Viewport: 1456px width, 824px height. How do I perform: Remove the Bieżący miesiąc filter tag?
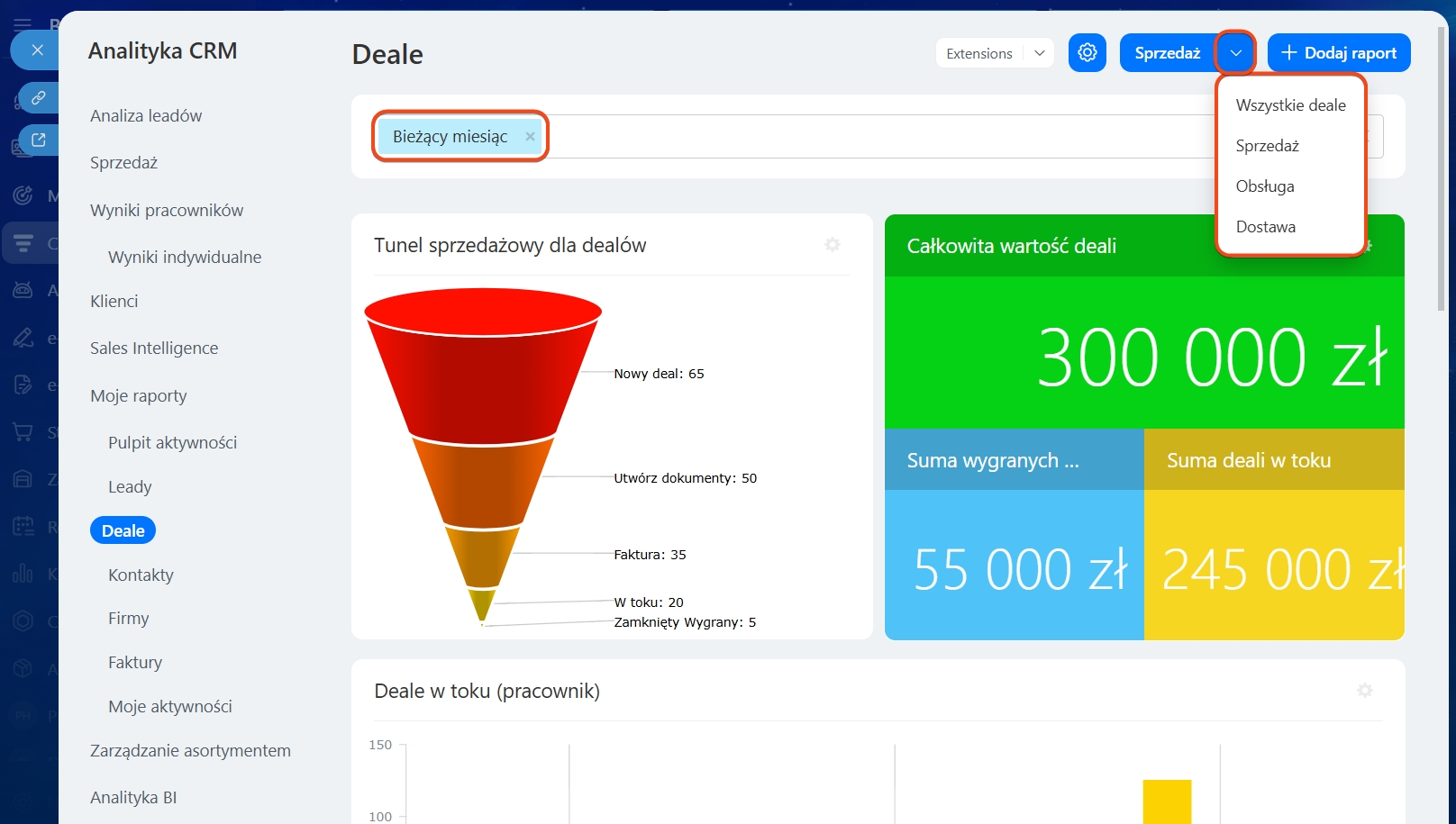530,137
